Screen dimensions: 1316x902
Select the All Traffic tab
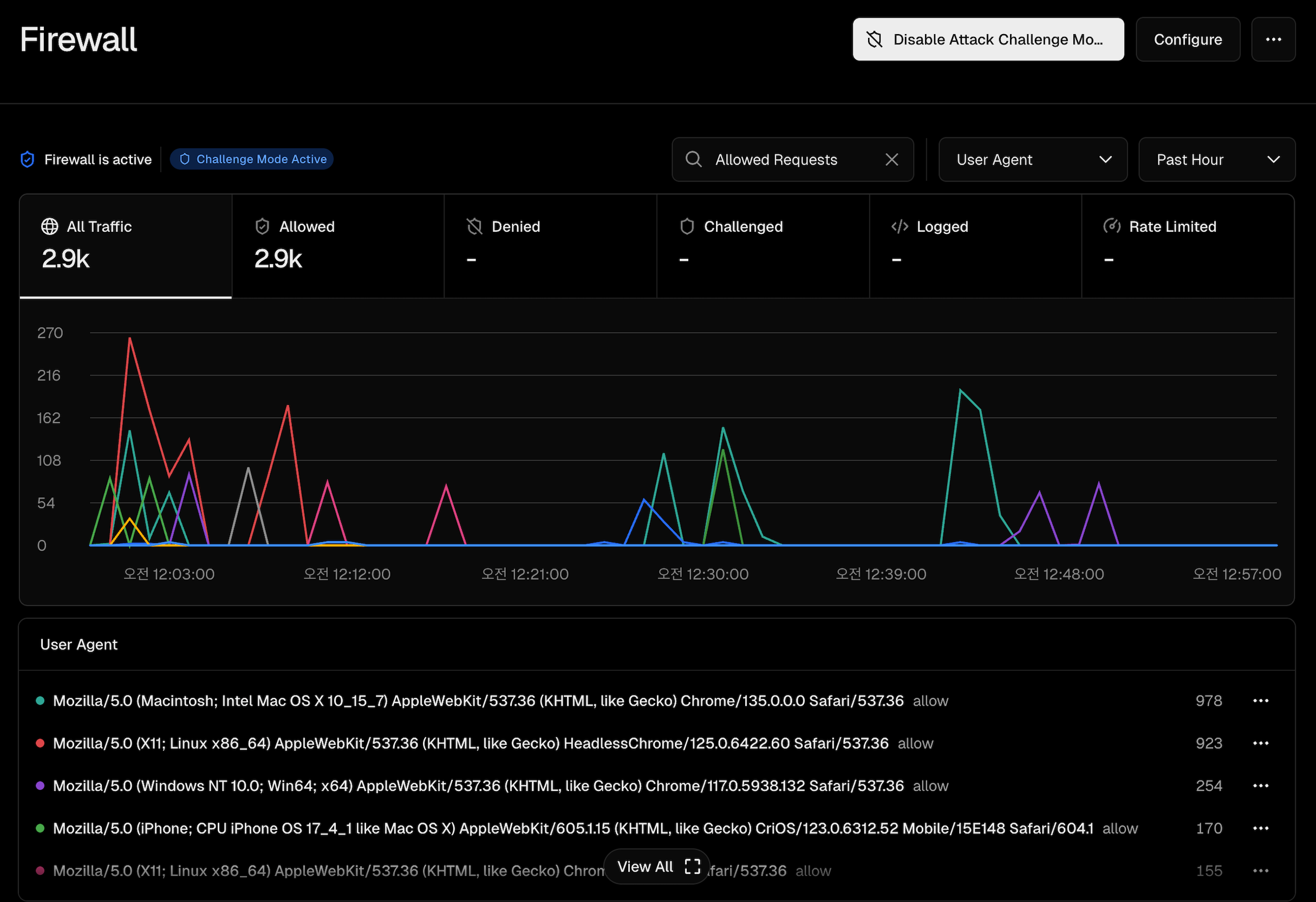click(126, 246)
